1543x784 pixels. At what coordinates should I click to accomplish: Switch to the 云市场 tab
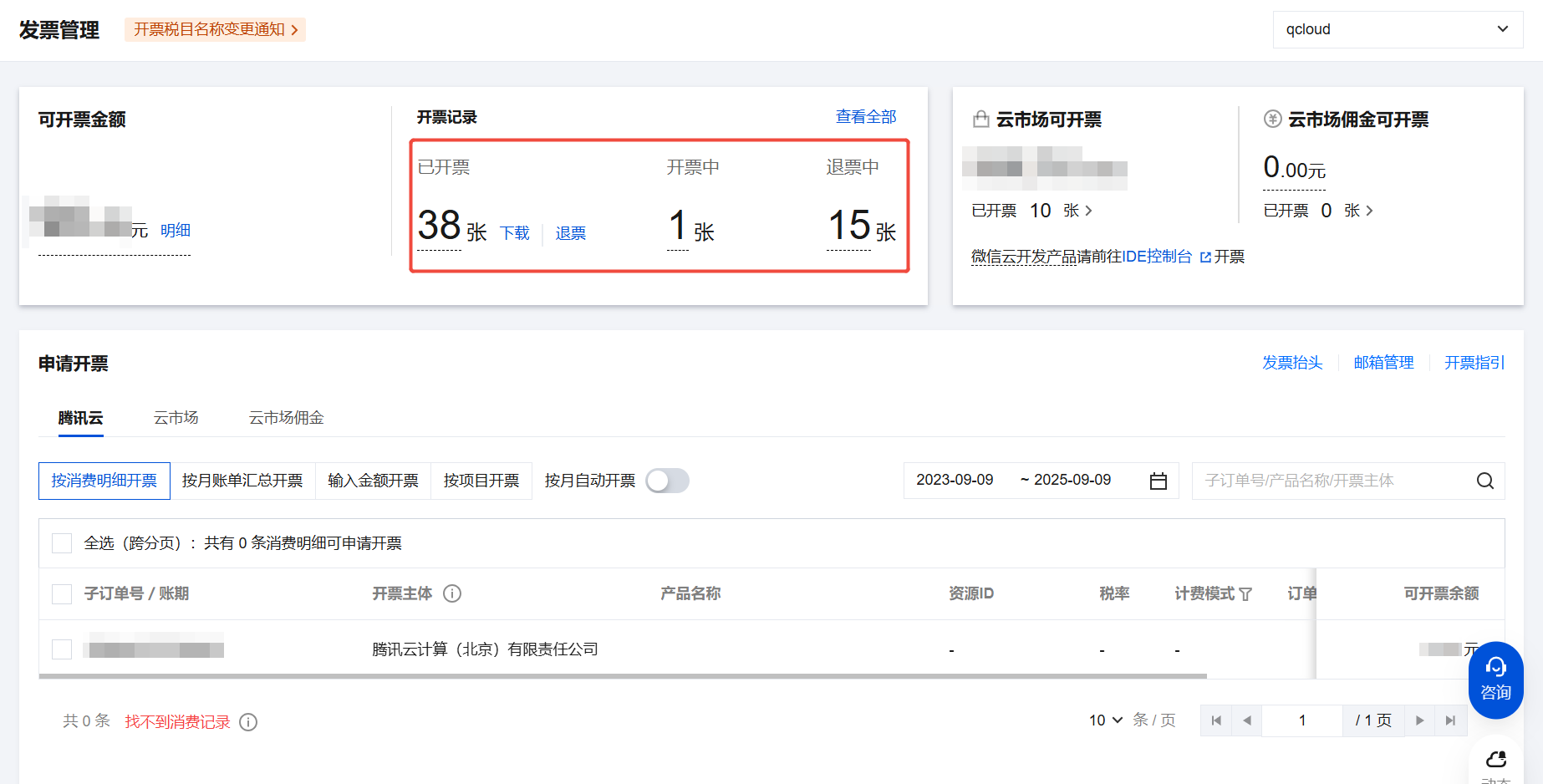pos(176,418)
